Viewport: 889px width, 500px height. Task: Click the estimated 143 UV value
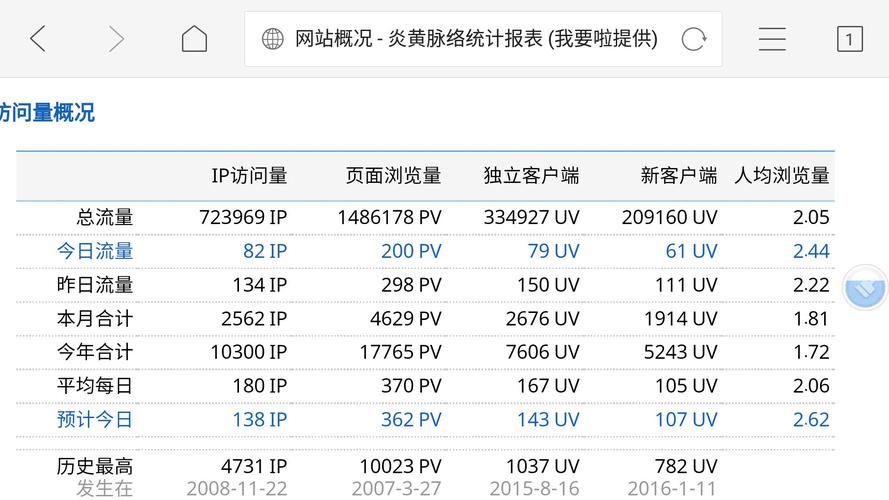548,420
